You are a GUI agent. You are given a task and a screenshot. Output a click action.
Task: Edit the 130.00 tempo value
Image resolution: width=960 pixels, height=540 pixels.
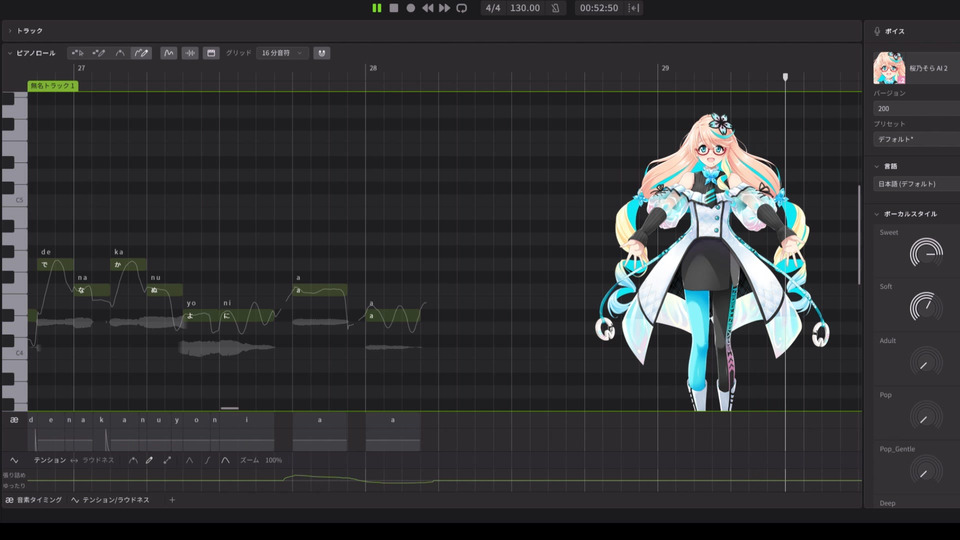pos(525,8)
